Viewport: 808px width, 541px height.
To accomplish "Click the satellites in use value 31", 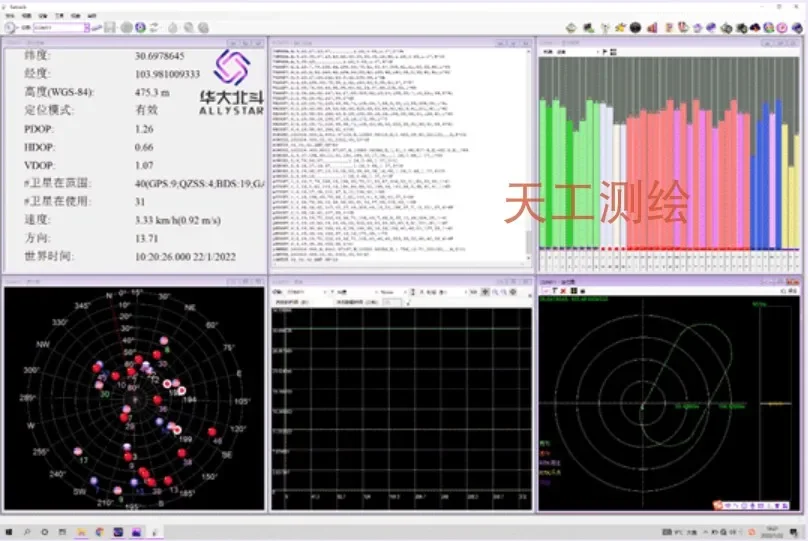I will [x=140, y=201].
